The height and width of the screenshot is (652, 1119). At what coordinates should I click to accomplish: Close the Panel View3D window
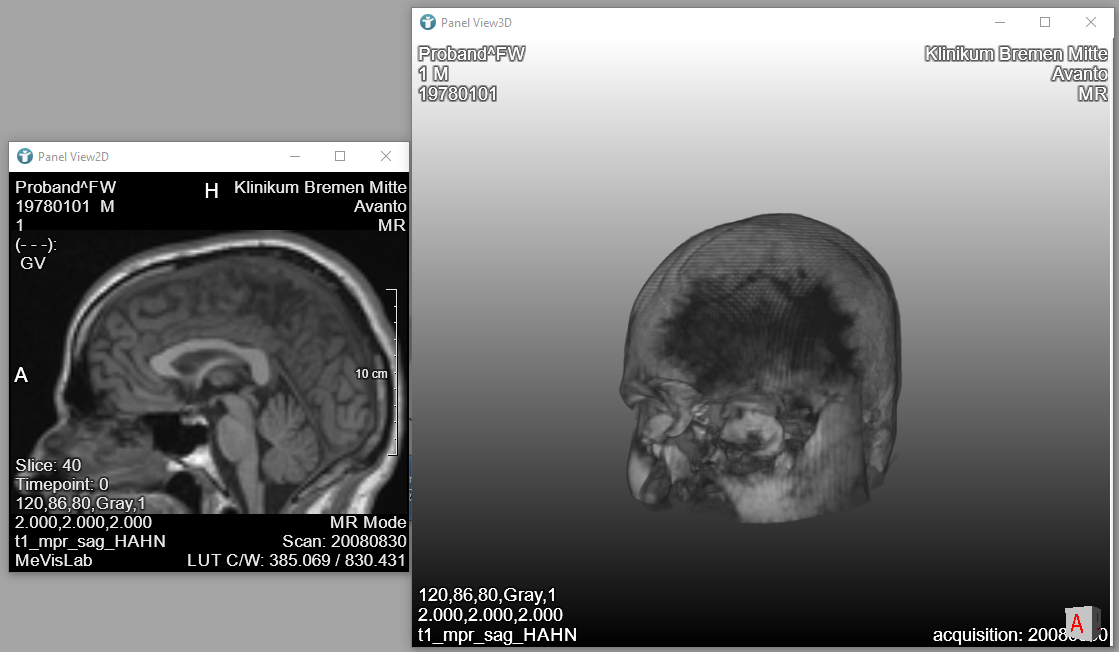1091,22
